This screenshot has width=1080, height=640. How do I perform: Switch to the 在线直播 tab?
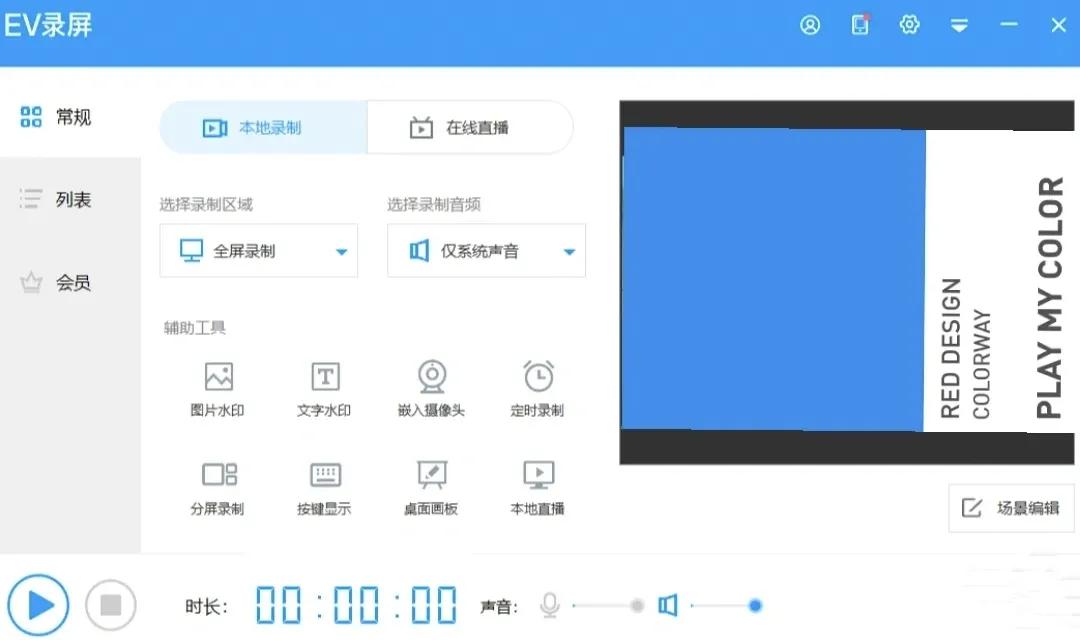pos(470,127)
